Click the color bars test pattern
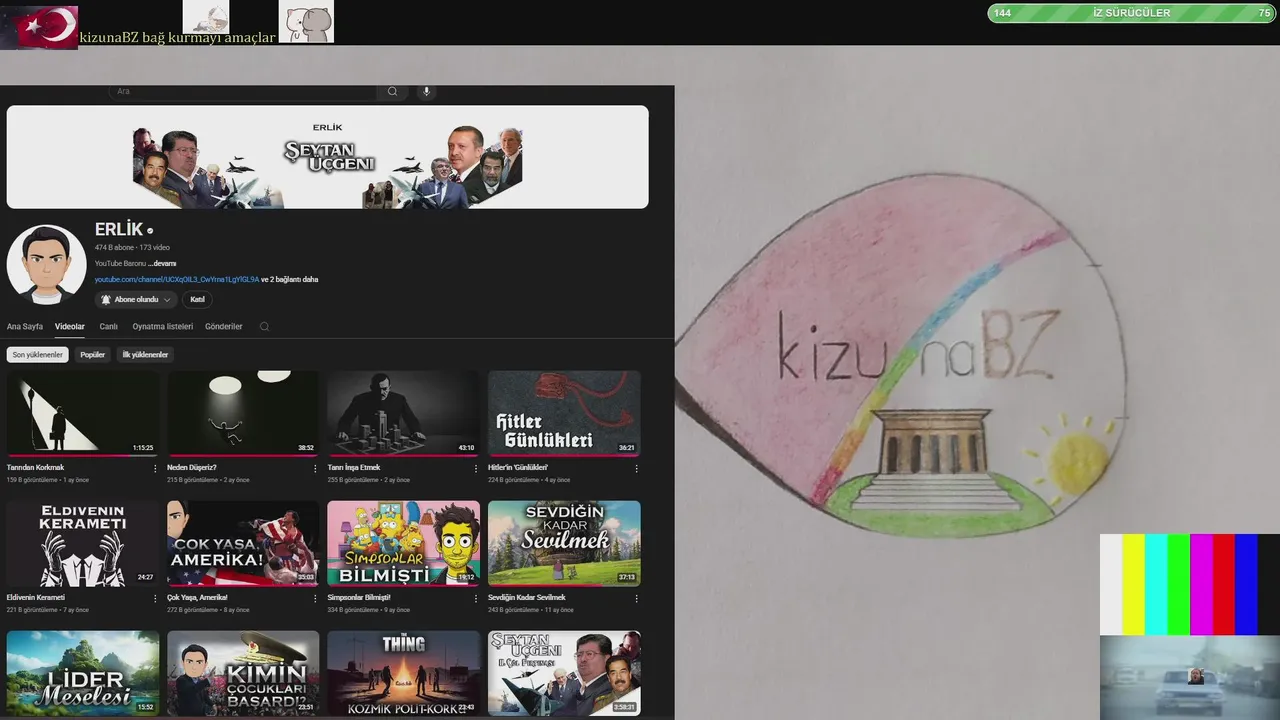The width and height of the screenshot is (1280, 720). click(1189, 584)
